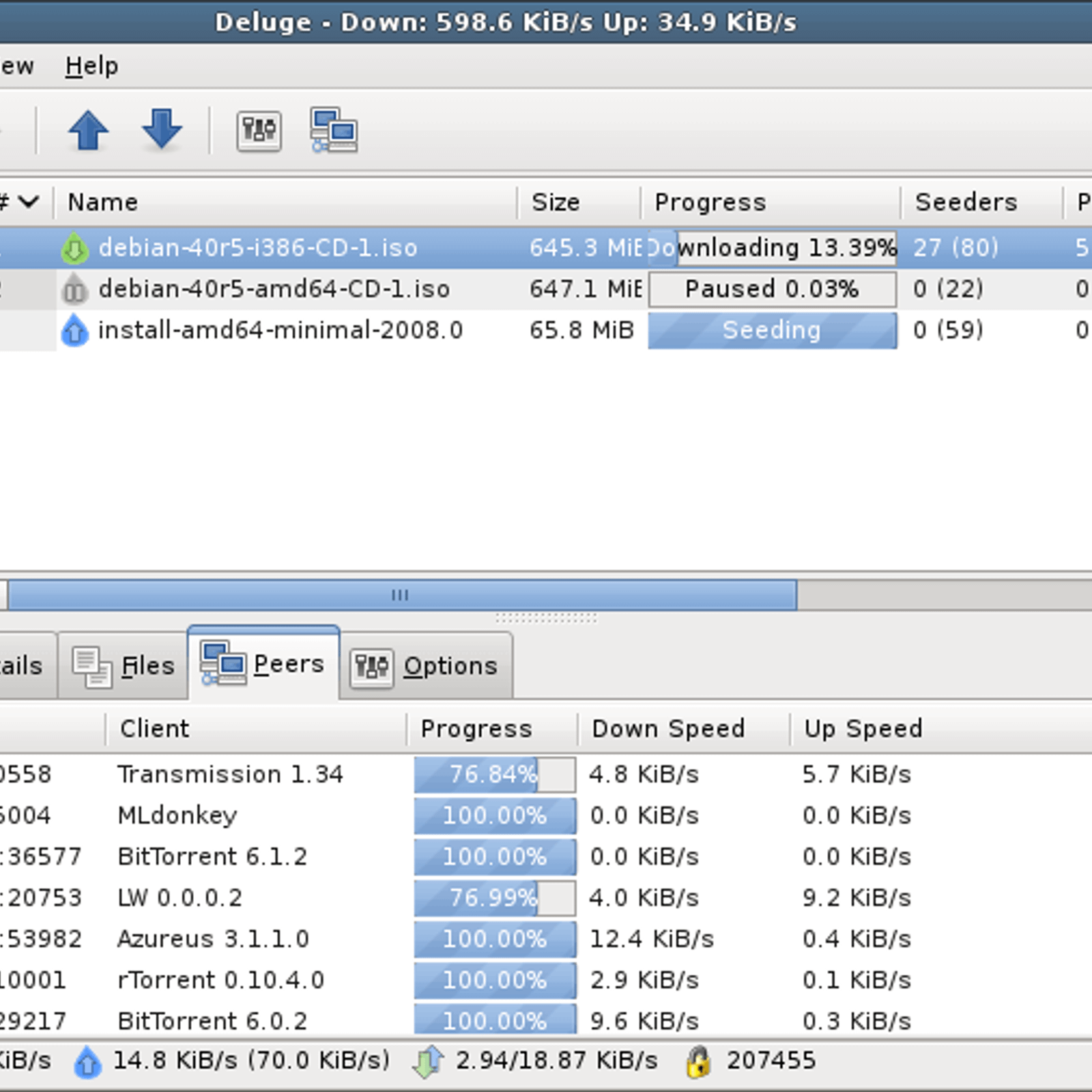
Task: Click the blue upload speed icon in status bar
Action: click(x=87, y=1062)
